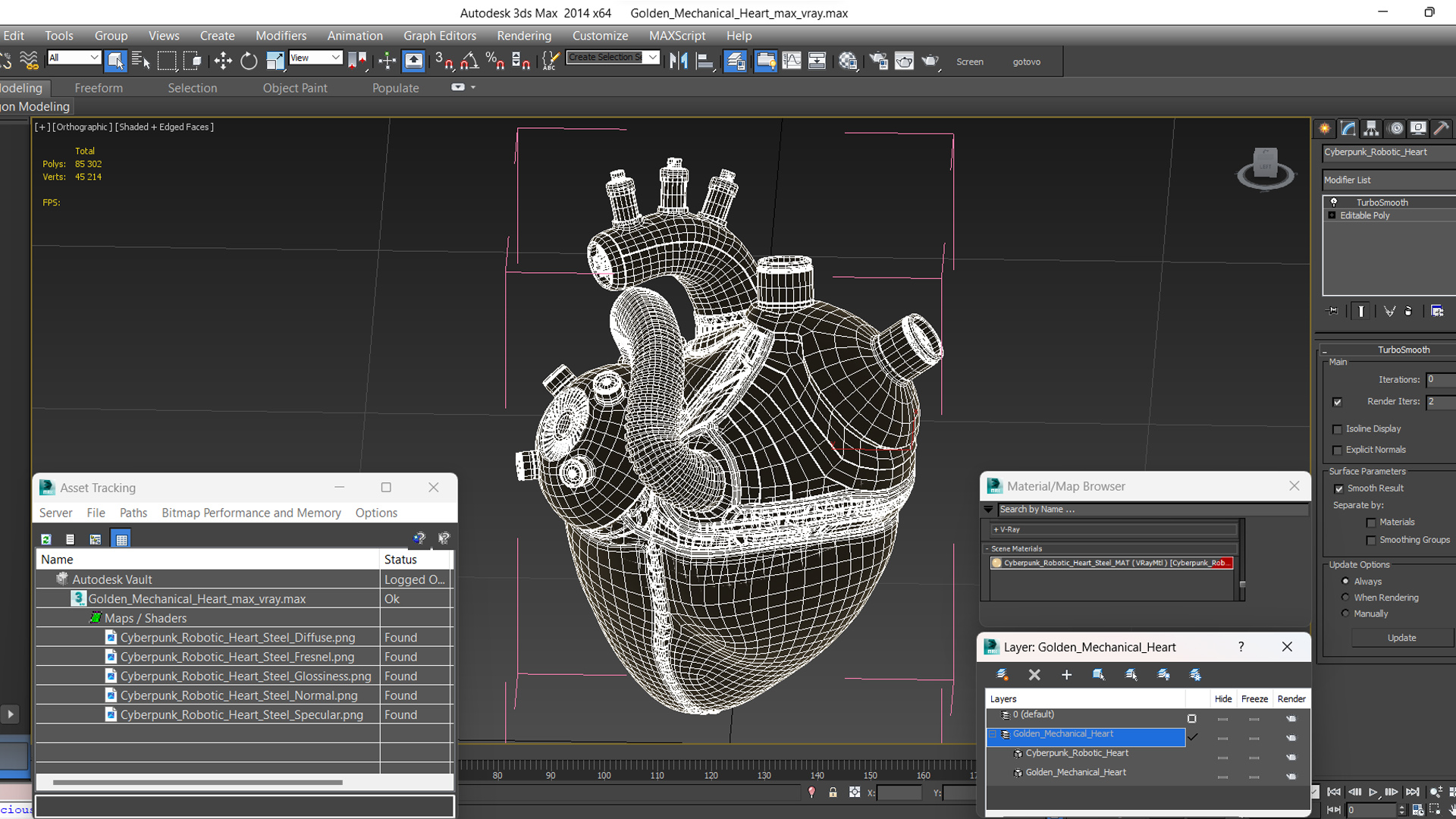The height and width of the screenshot is (819, 1456).
Task: Select the Always update option
Action: [1345, 581]
